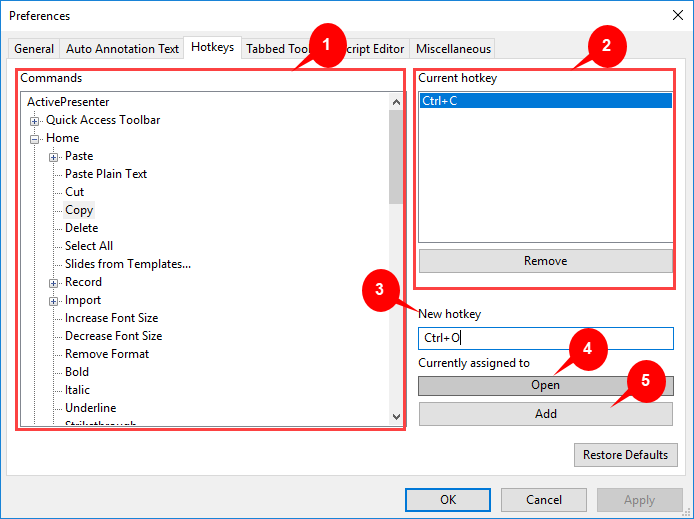Select Slides from Templates... command

pos(128,264)
